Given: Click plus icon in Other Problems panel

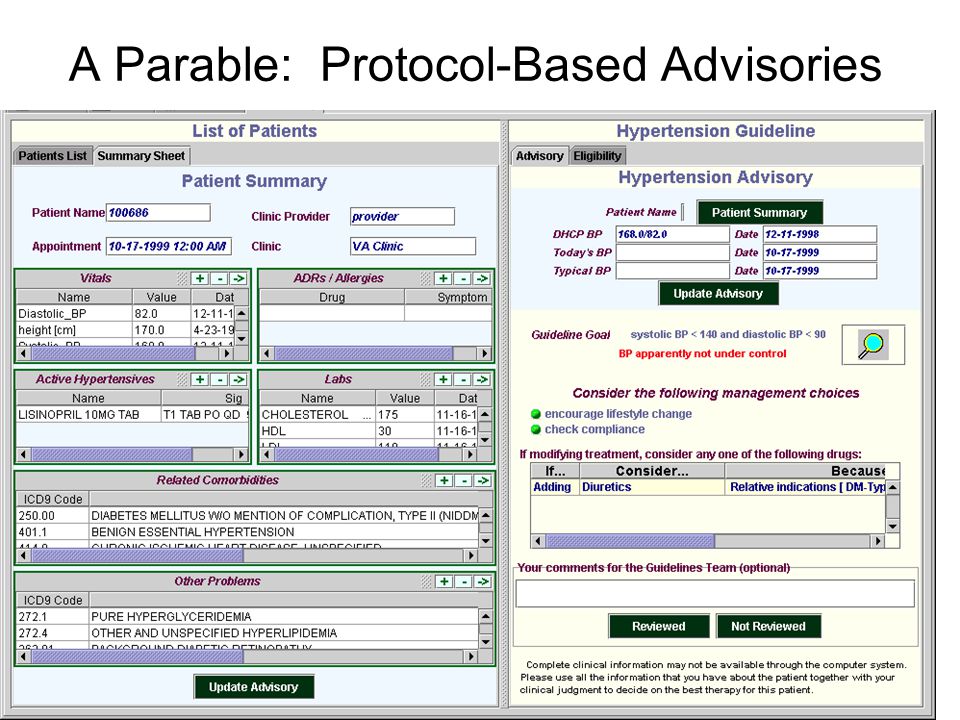Looking at the screenshot, I should point(444,582).
